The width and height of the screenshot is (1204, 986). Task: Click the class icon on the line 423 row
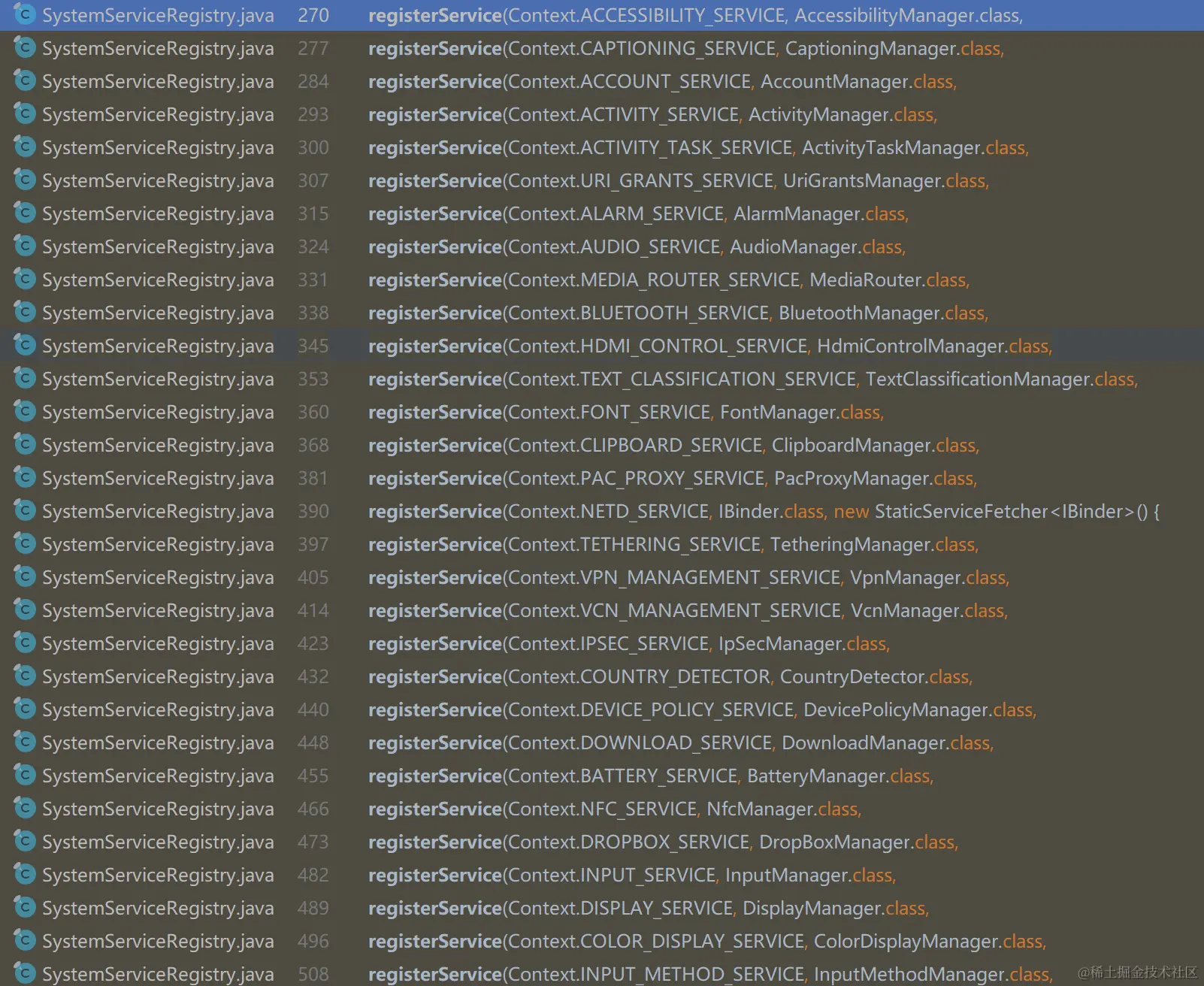coord(25,643)
